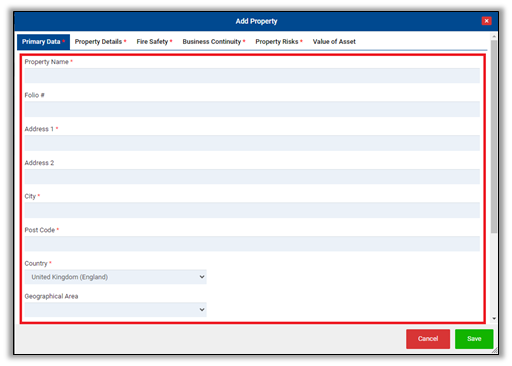
Task: Click the Country label
Action: (x=36, y=263)
